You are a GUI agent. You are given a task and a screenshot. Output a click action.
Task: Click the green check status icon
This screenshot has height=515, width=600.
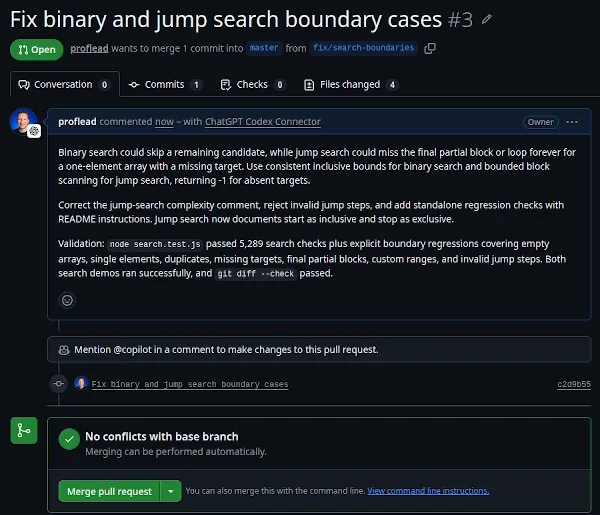tap(69, 439)
